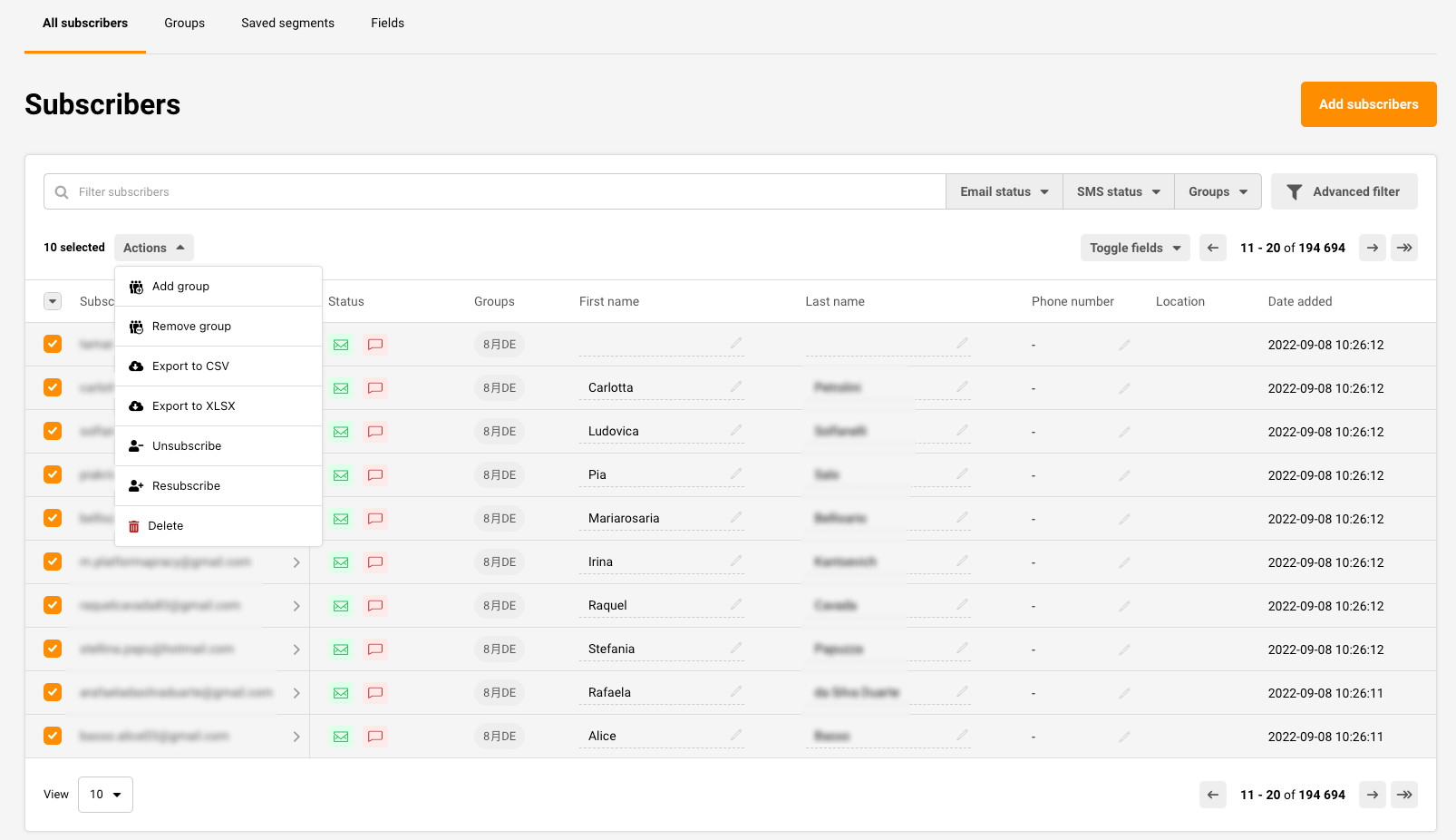The image size is (1456, 840).
Task: Choose Export to CSV from Actions menu
Action: tap(190, 366)
